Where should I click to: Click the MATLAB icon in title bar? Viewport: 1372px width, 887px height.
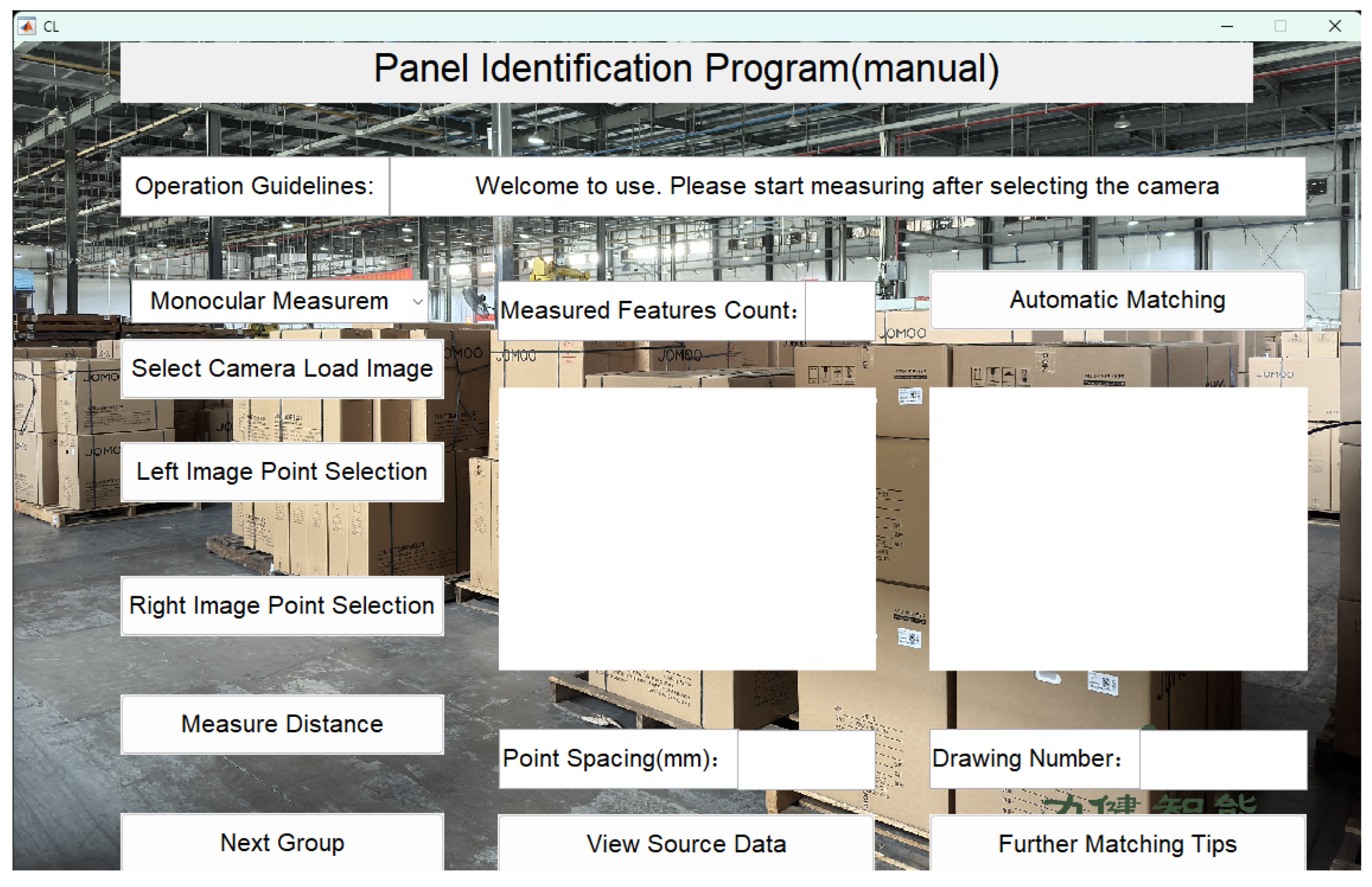pos(27,27)
